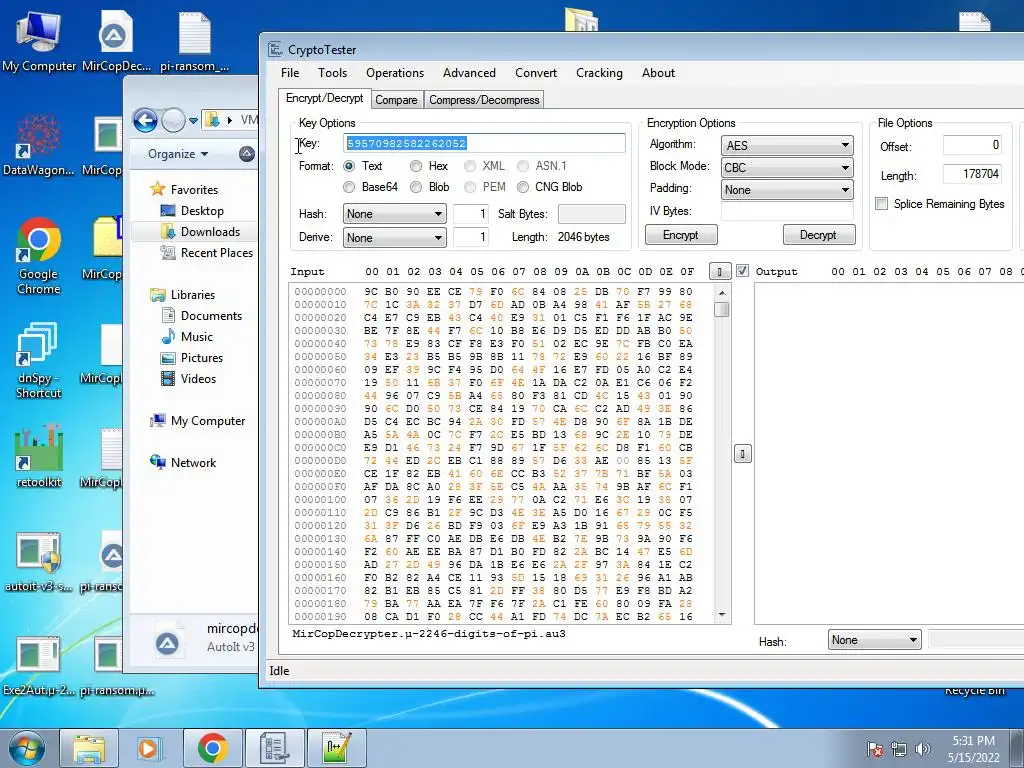Open the output Hash dropdown

(874, 639)
